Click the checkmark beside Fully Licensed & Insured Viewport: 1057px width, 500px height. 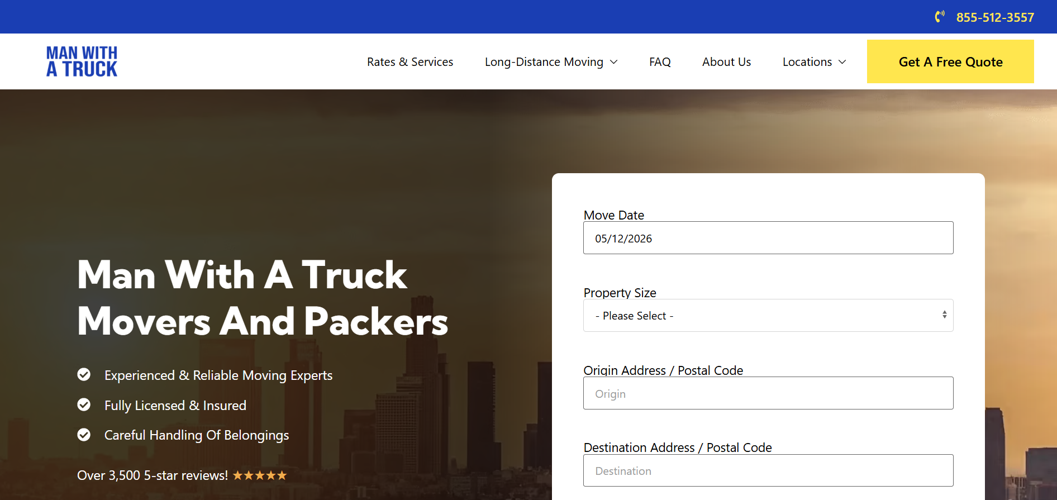pyautogui.click(x=84, y=405)
